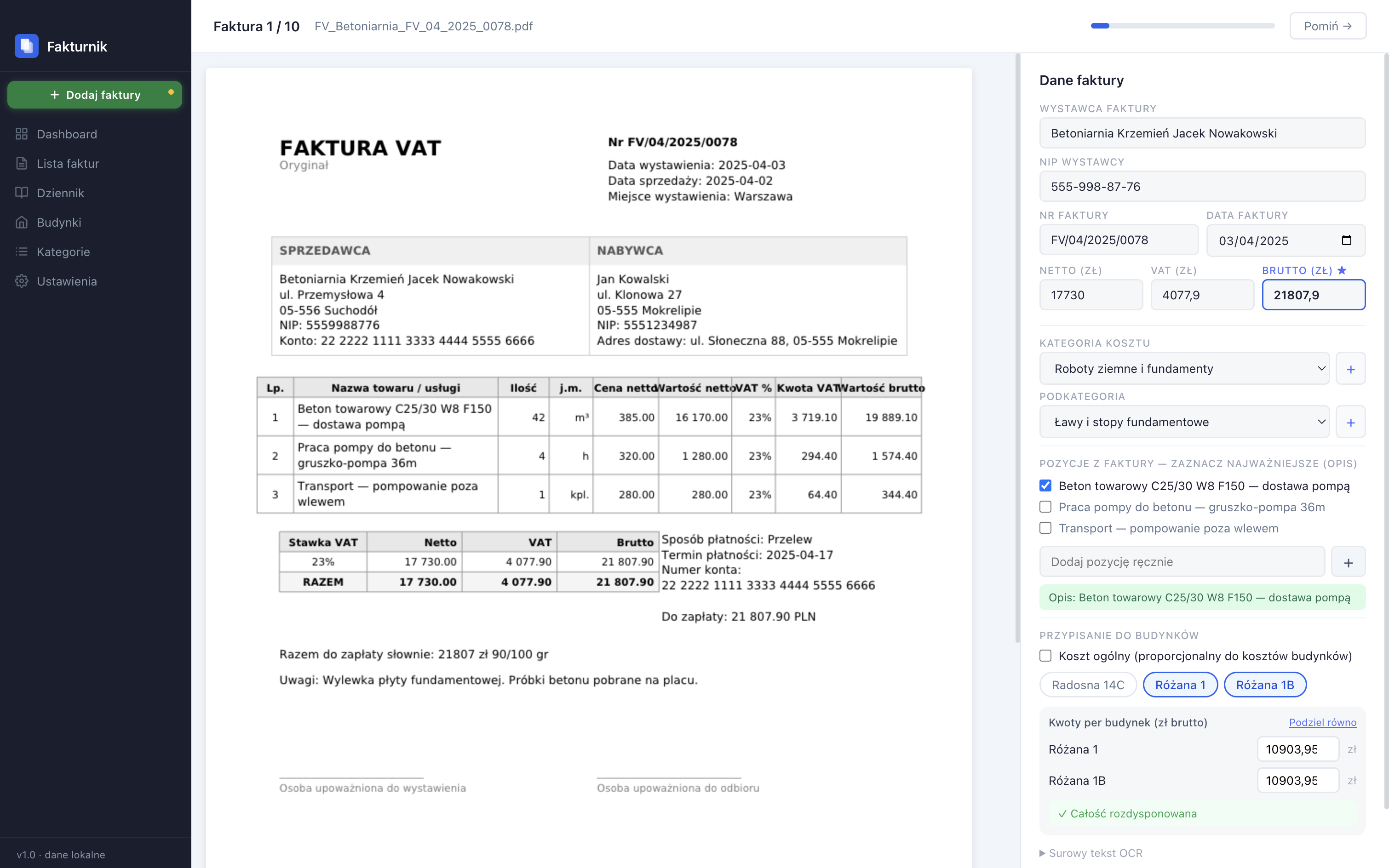Click the RAZEM 21 807.90 total cell
Image resolution: width=1389 pixels, height=868 pixels.
(608, 582)
